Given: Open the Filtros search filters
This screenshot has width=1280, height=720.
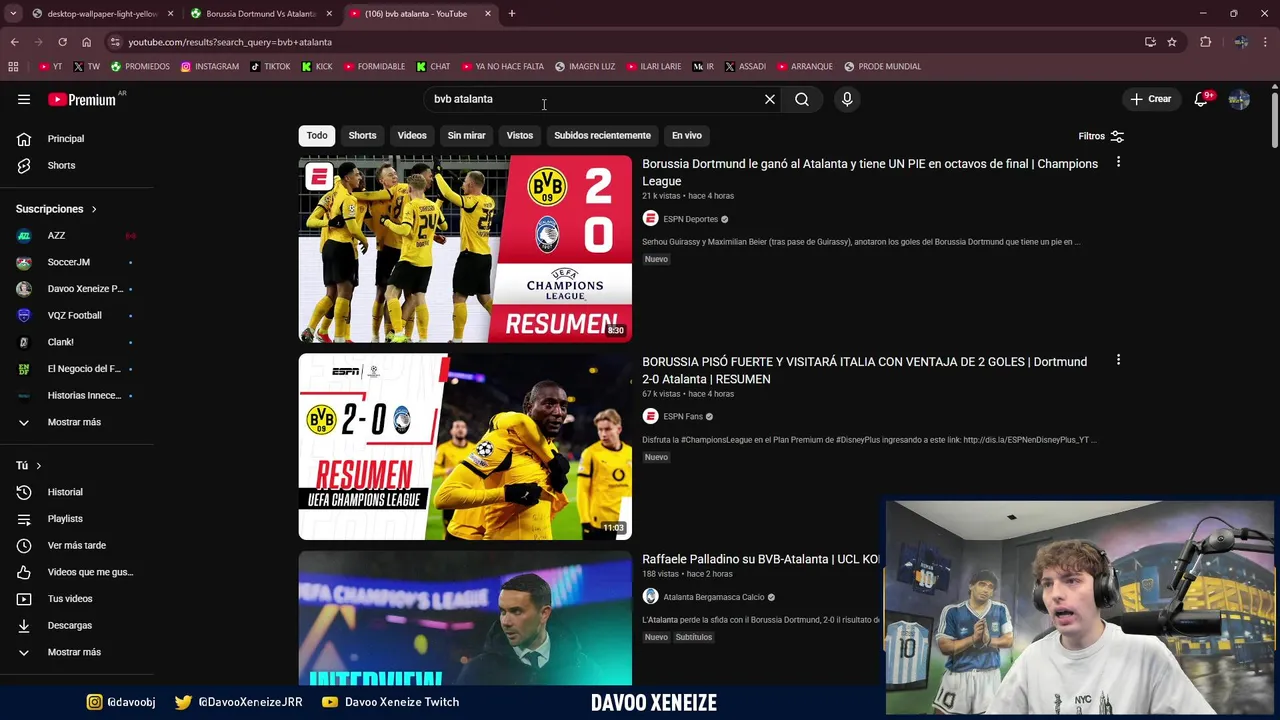Looking at the screenshot, I should point(1101,136).
